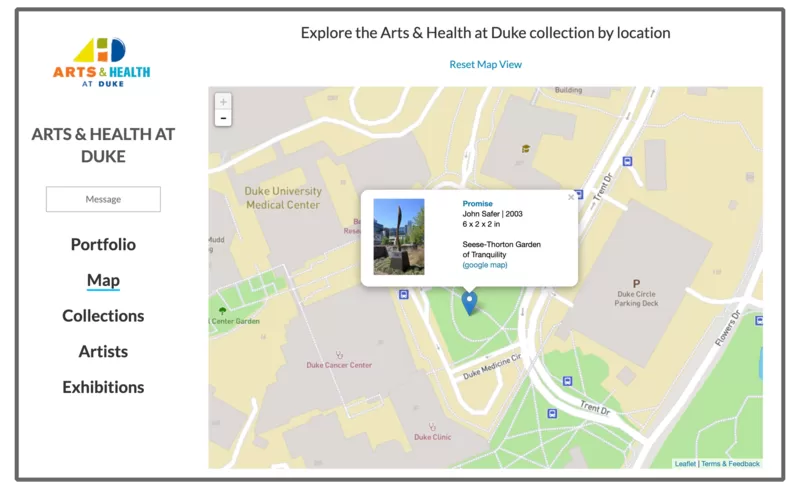
Task: Zoom out the map with minus button
Action: 223,118
